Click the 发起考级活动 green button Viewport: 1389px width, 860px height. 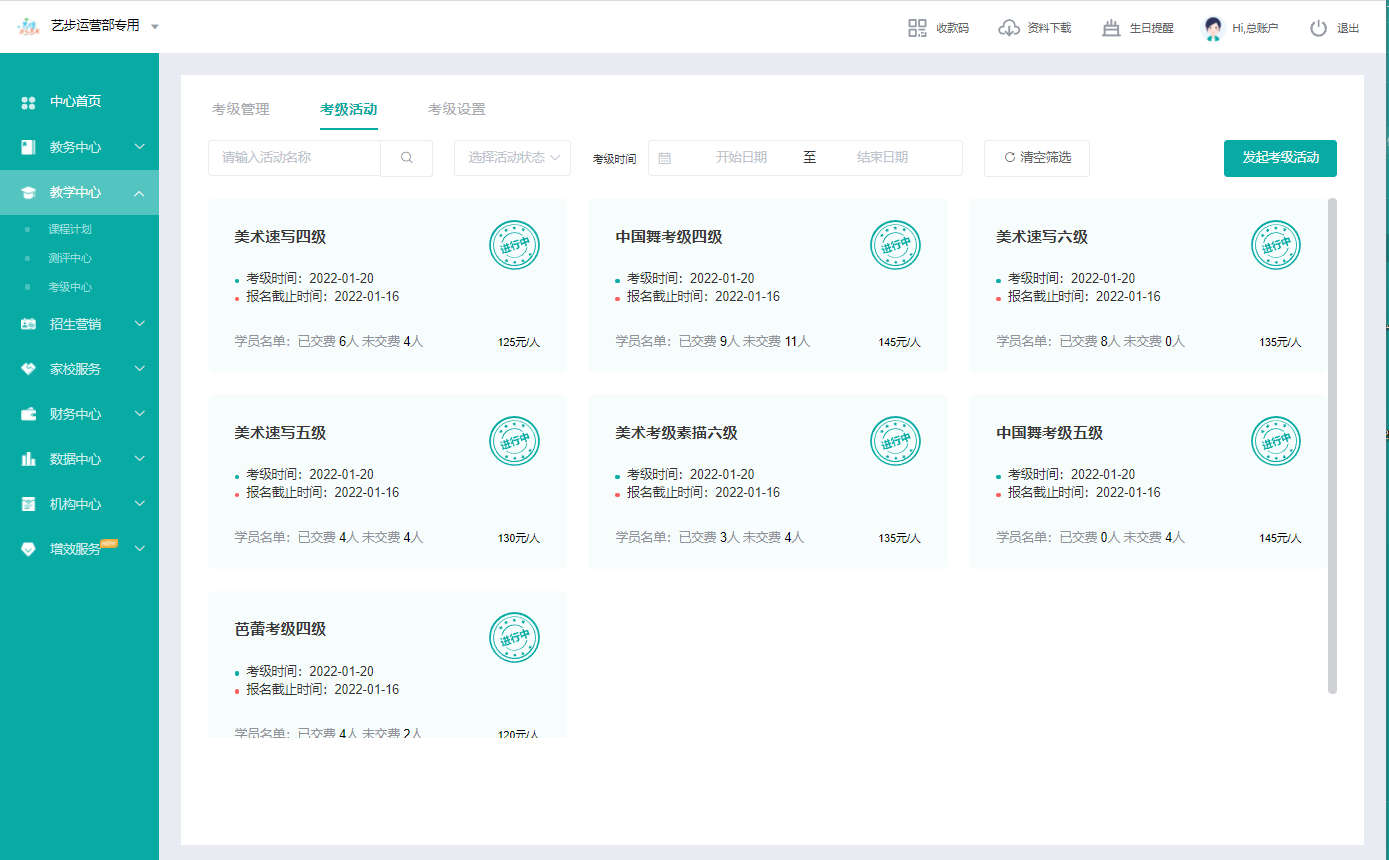click(1280, 158)
